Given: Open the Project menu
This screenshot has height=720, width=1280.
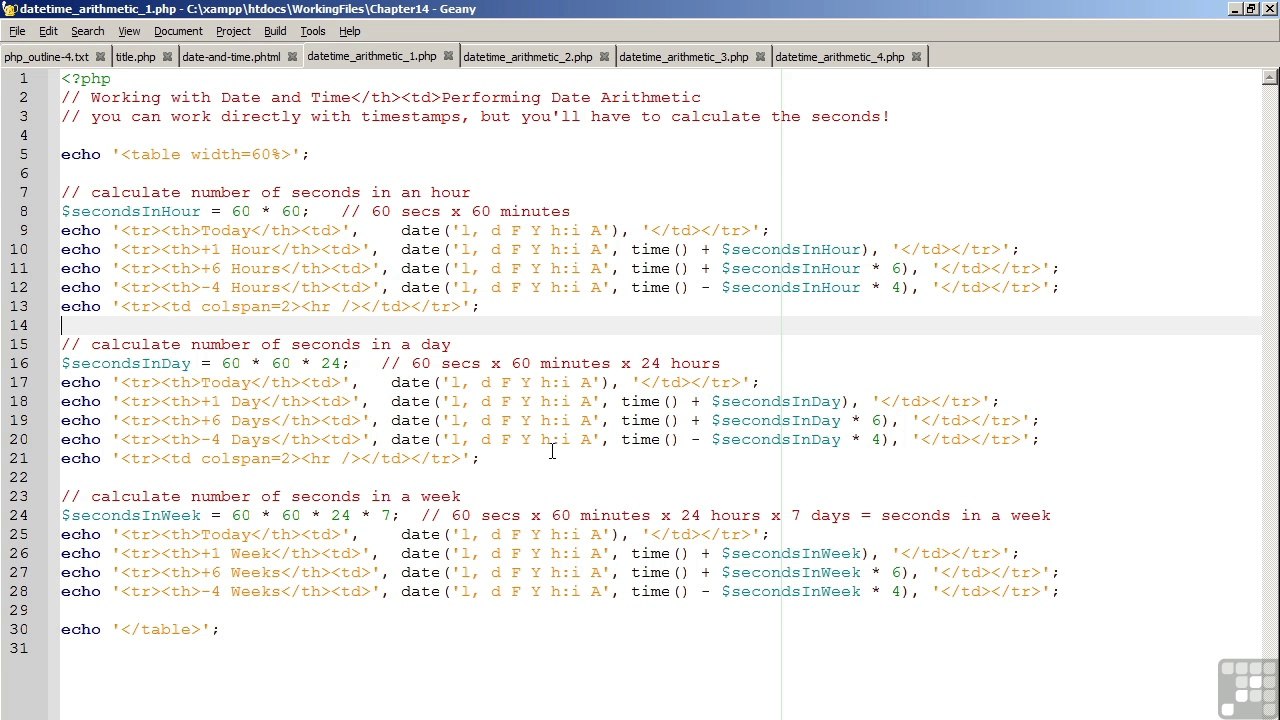Looking at the screenshot, I should pyautogui.click(x=233, y=31).
